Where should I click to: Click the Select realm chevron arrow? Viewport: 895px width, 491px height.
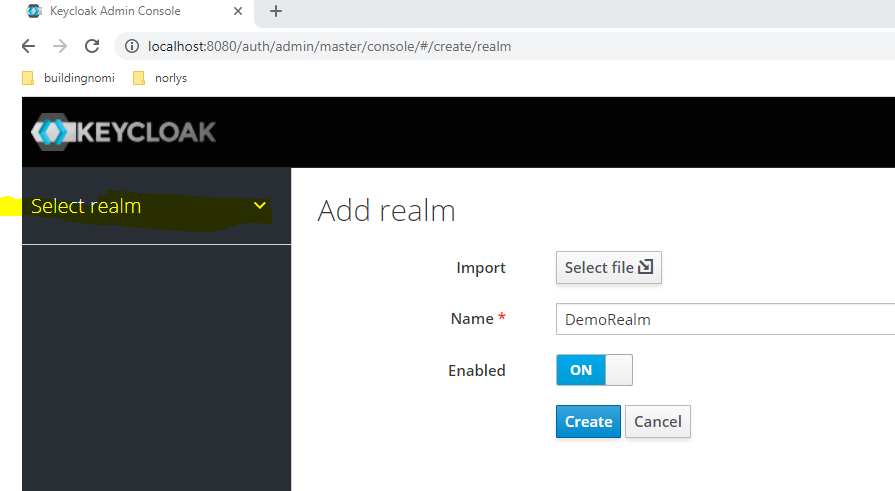pos(260,206)
